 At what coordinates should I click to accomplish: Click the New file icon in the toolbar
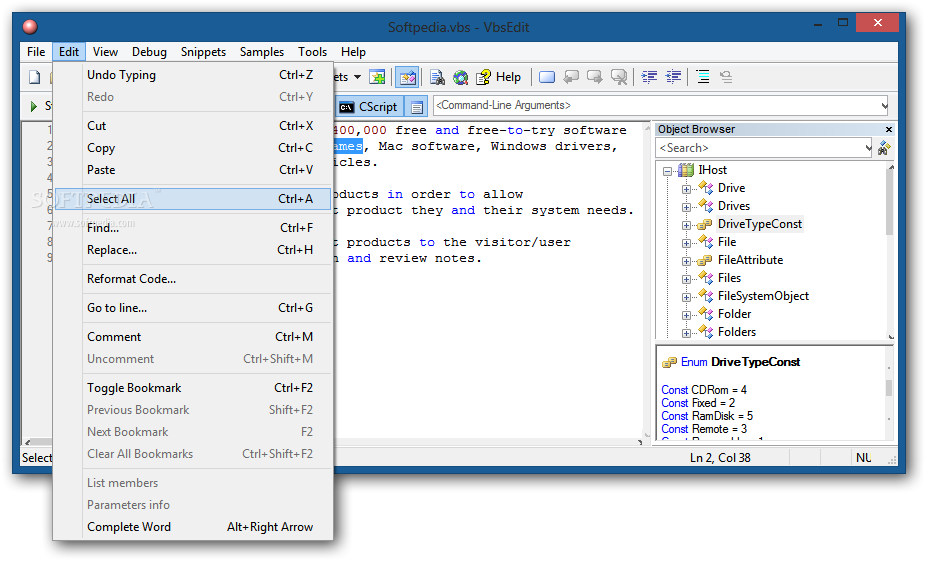35,77
